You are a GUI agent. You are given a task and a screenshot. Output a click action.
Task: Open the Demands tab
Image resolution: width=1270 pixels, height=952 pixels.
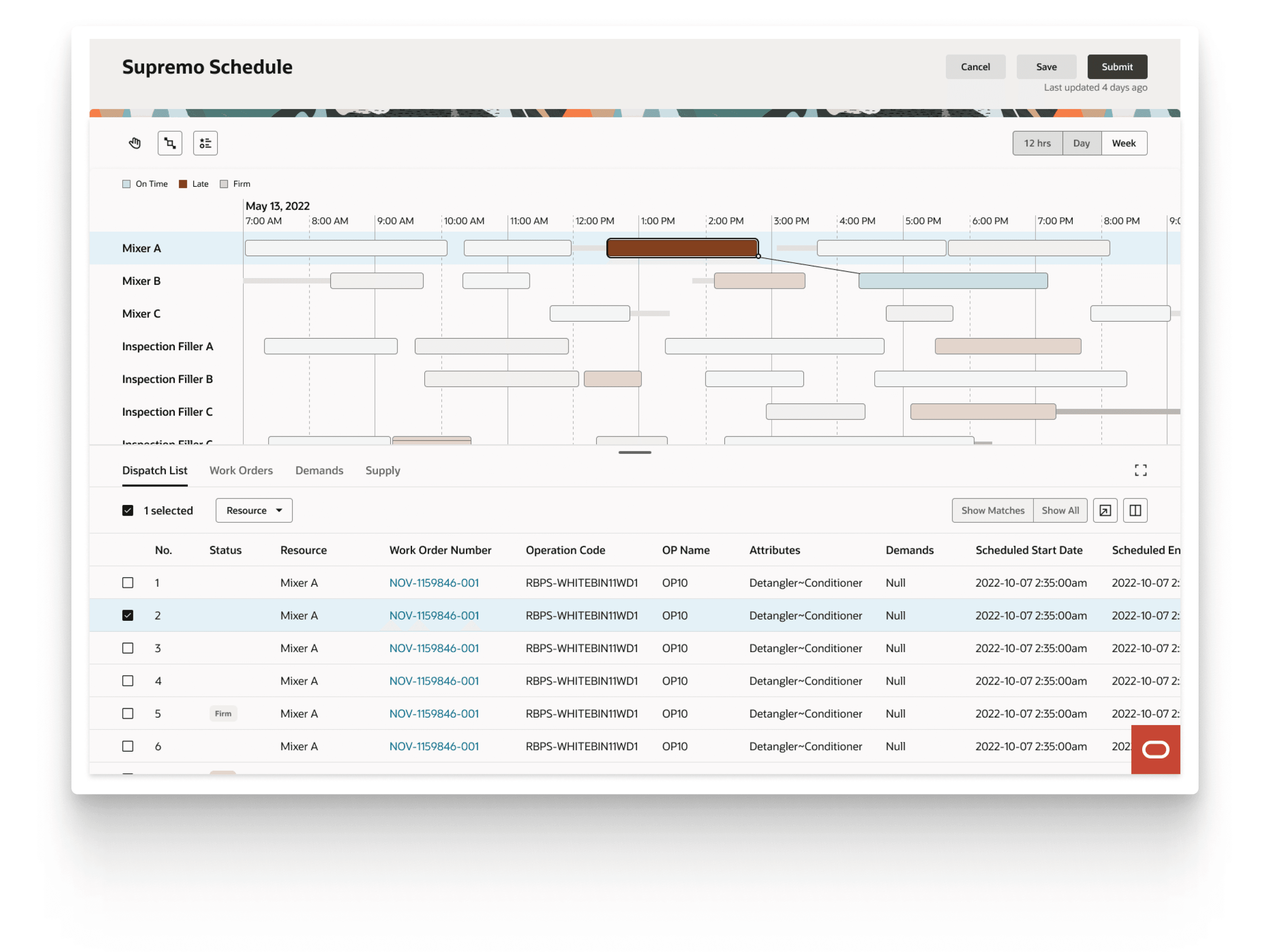pyautogui.click(x=319, y=470)
